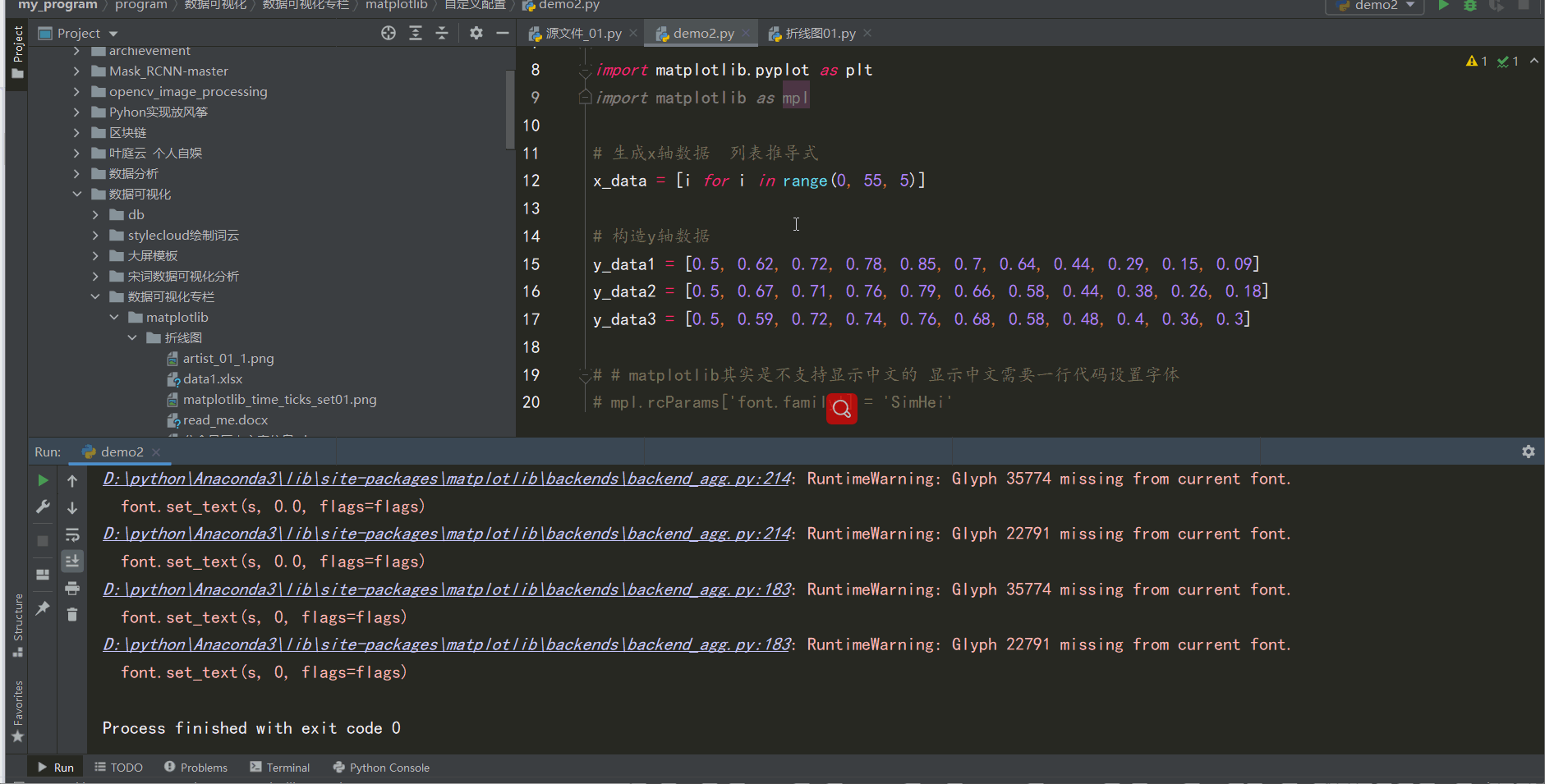Click the print icon in Run panel
The width and height of the screenshot is (1545, 784).
[72, 588]
